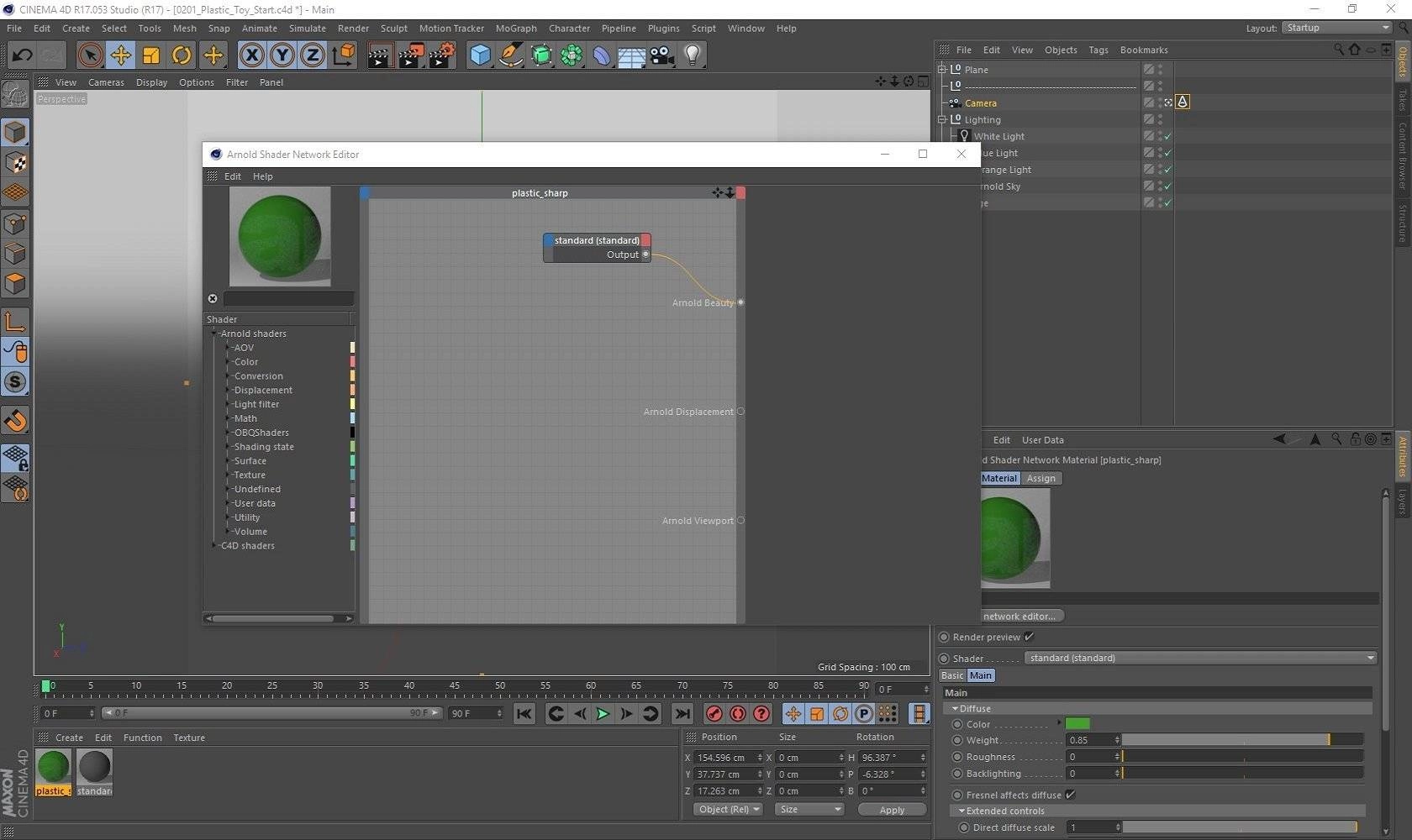
Task: Click the network editor button
Action: pos(1020,616)
